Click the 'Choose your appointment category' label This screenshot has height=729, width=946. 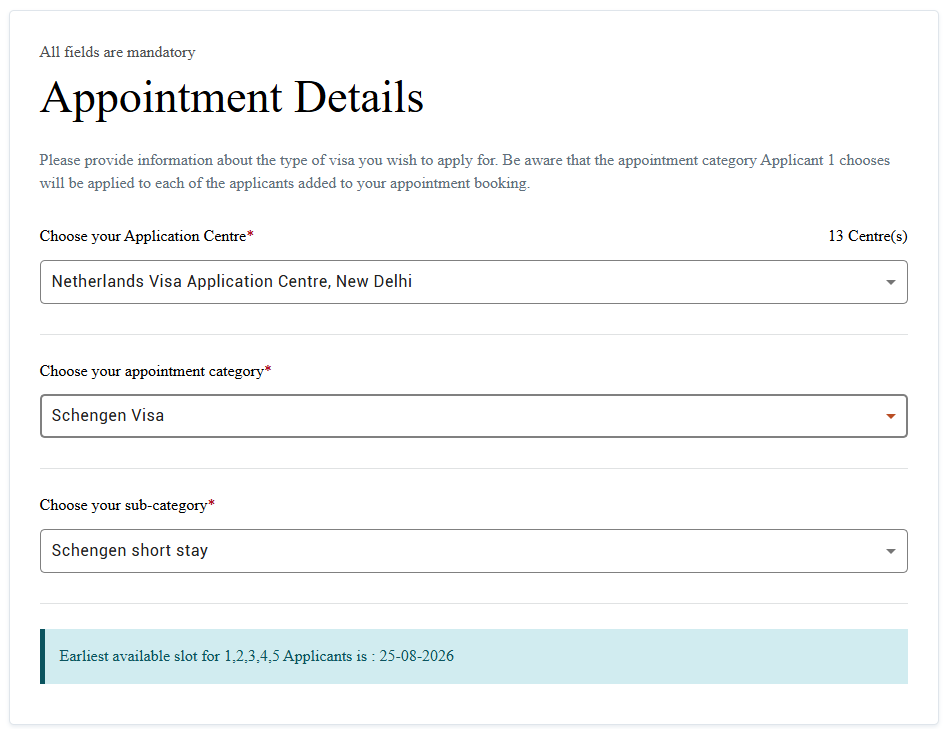coord(156,371)
